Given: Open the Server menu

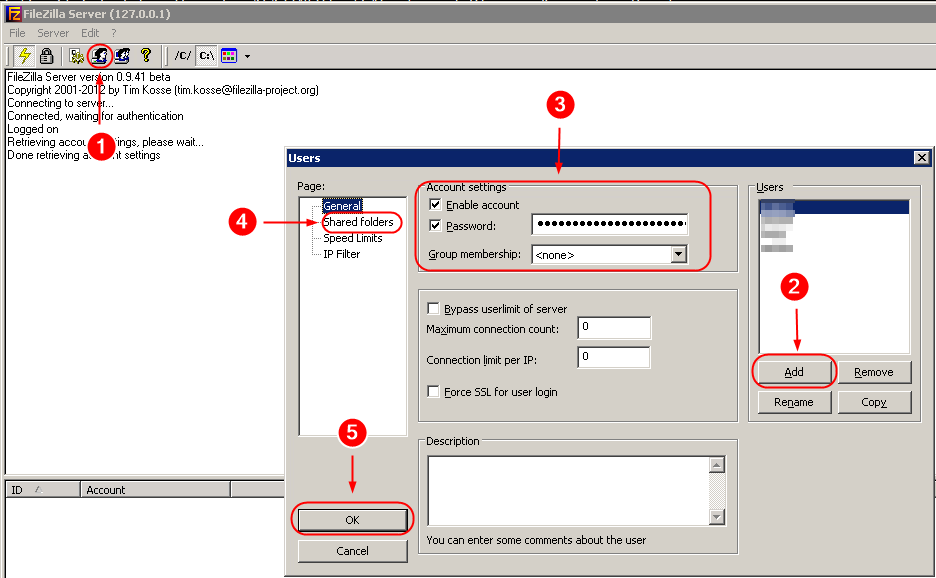Looking at the screenshot, I should tap(53, 33).
